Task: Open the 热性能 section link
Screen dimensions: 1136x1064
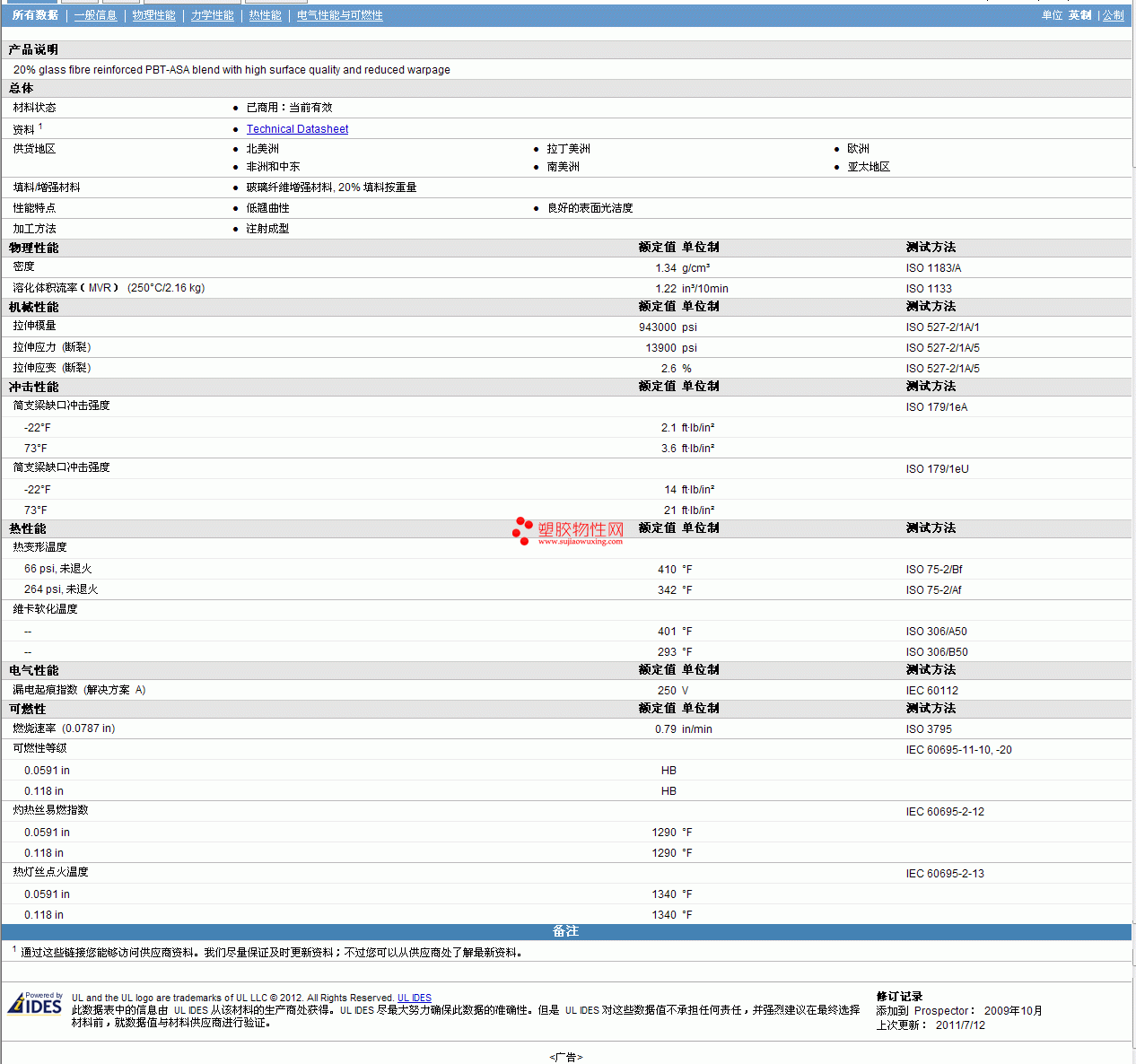Action: coord(265,15)
